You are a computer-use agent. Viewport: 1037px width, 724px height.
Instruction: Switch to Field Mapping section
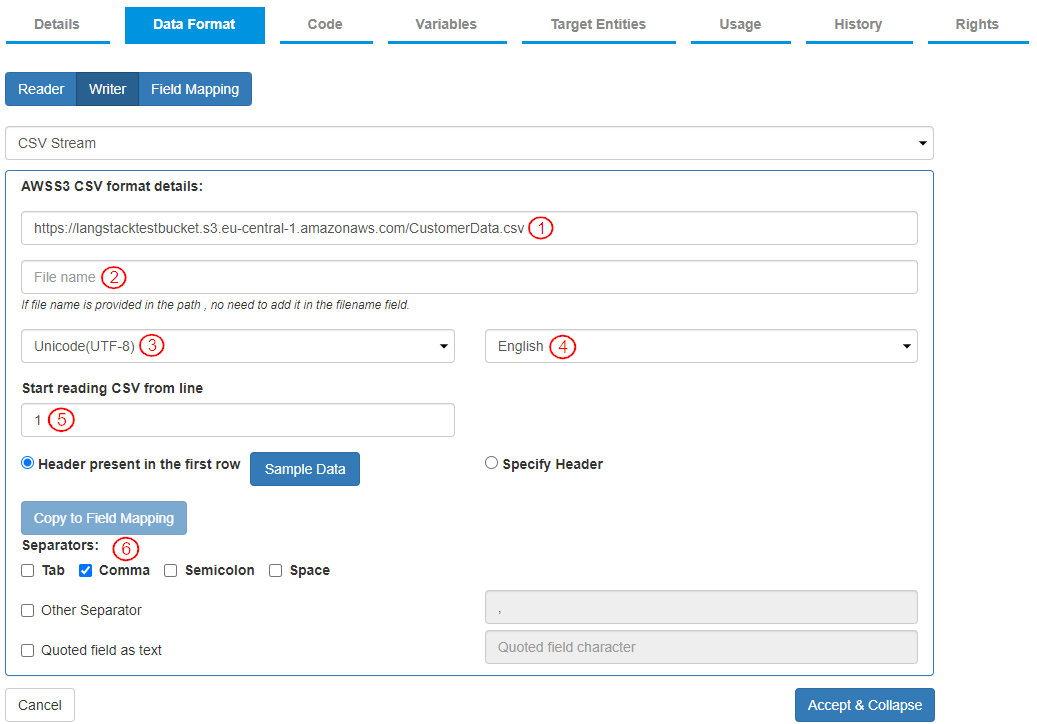click(x=195, y=89)
